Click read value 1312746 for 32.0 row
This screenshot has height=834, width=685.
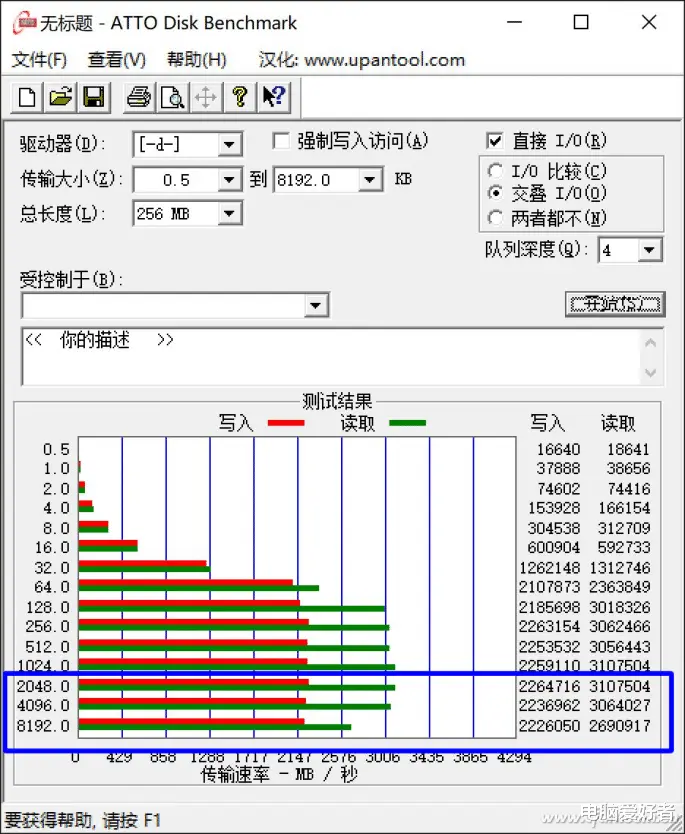620,568
